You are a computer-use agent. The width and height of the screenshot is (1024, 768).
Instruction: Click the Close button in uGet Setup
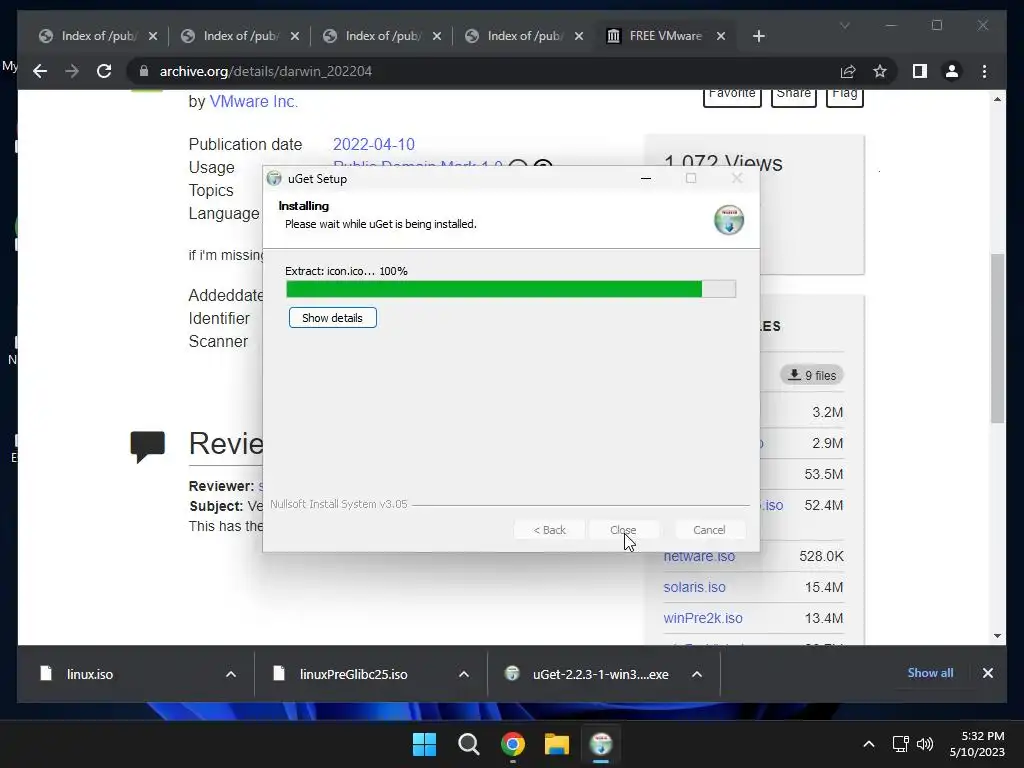point(623,530)
